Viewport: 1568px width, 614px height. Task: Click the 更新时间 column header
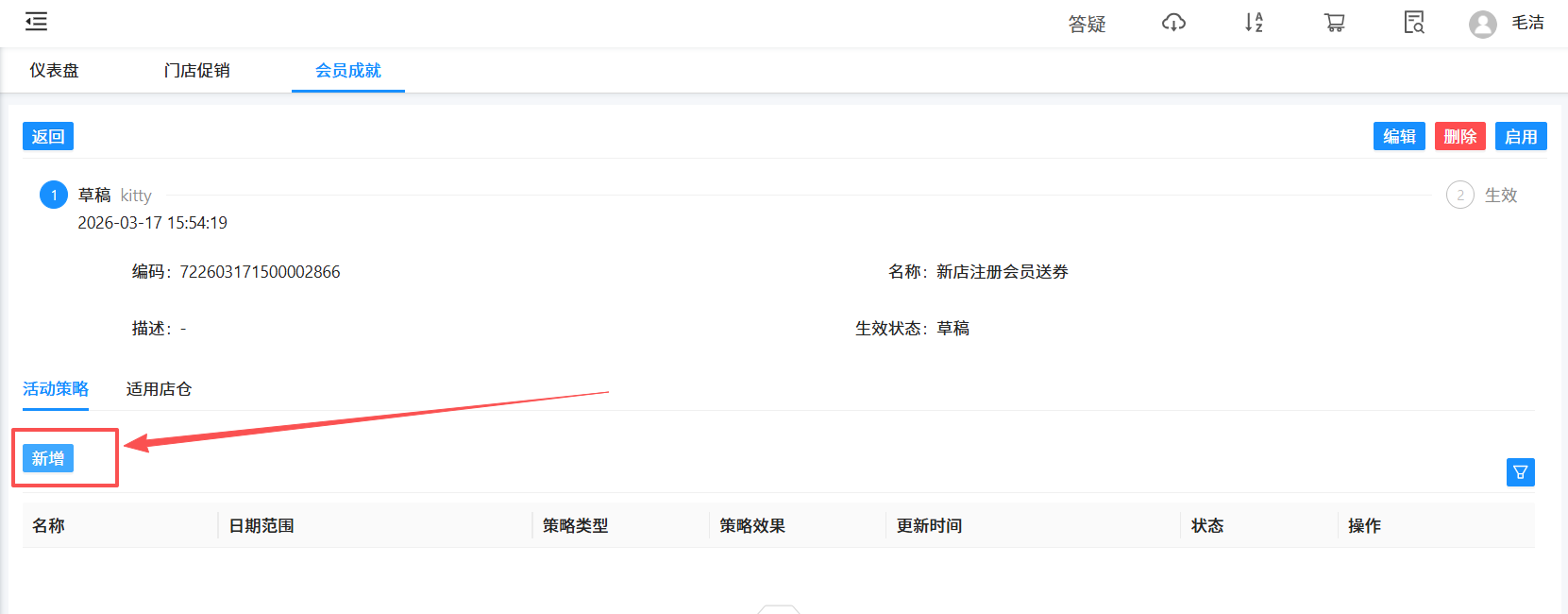coord(929,526)
